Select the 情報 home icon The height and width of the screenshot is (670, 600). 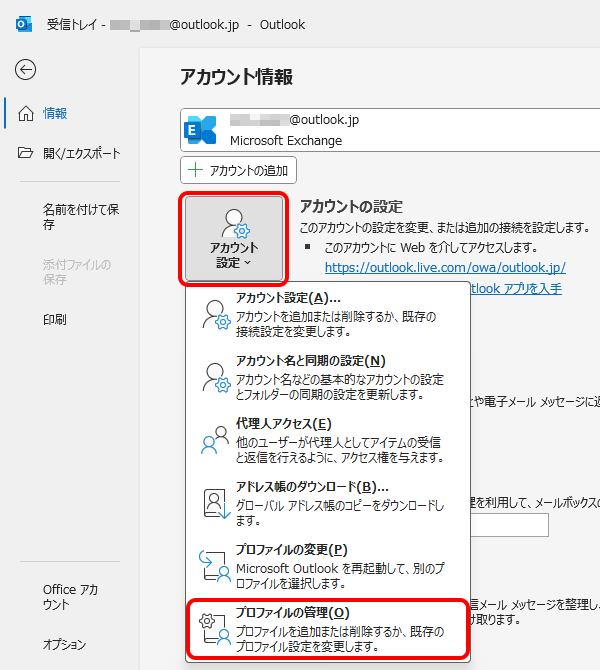26,113
